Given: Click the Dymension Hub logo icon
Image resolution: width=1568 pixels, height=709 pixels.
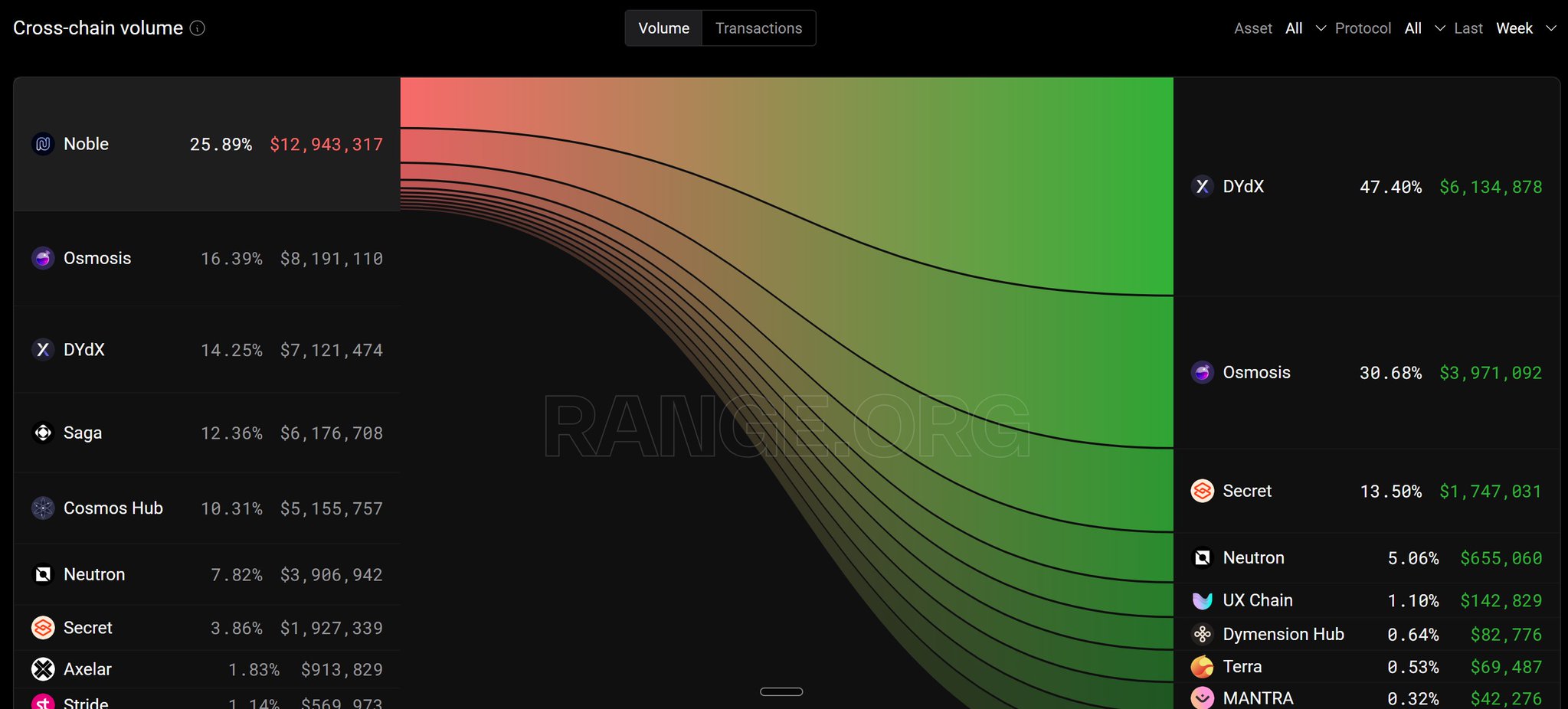Looking at the screenshot, I should 1203,634.
